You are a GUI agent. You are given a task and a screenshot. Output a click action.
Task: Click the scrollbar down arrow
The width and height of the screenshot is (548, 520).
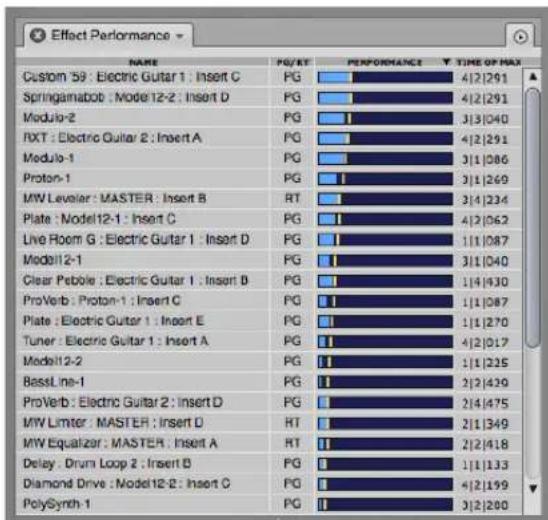coord(533,488)
